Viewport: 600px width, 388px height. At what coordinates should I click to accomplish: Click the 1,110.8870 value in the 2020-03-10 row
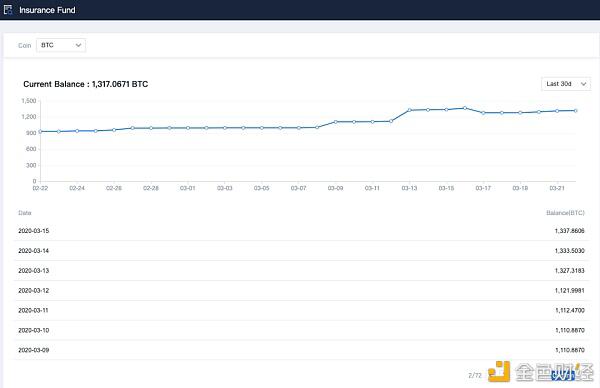coord(570,330)
